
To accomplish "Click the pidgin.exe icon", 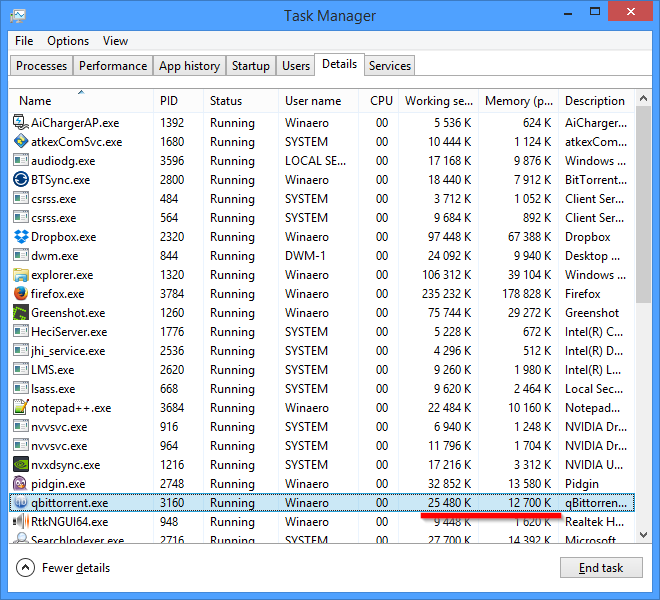I will tap(21, 483).
